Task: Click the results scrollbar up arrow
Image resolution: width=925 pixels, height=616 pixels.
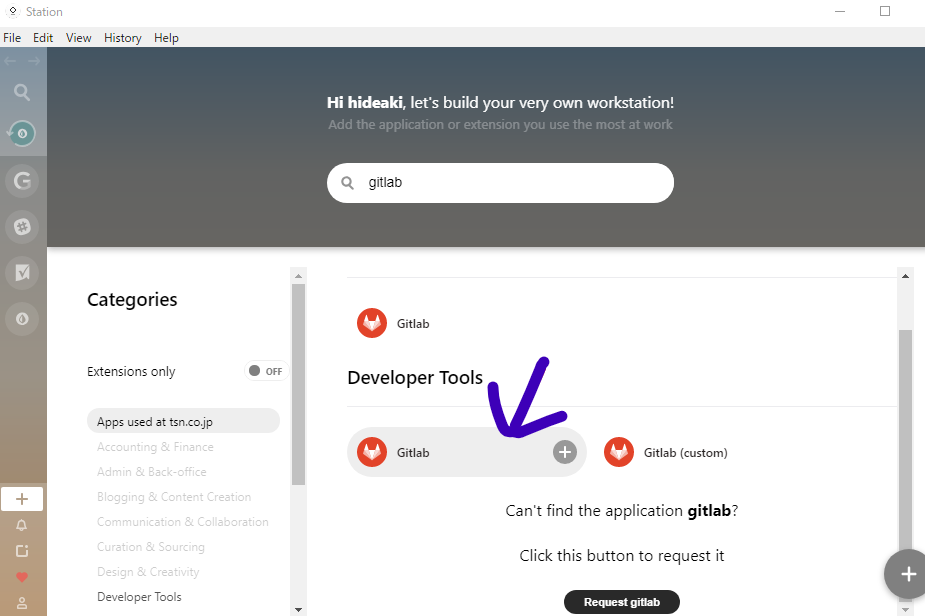Action: click(905, 276)
